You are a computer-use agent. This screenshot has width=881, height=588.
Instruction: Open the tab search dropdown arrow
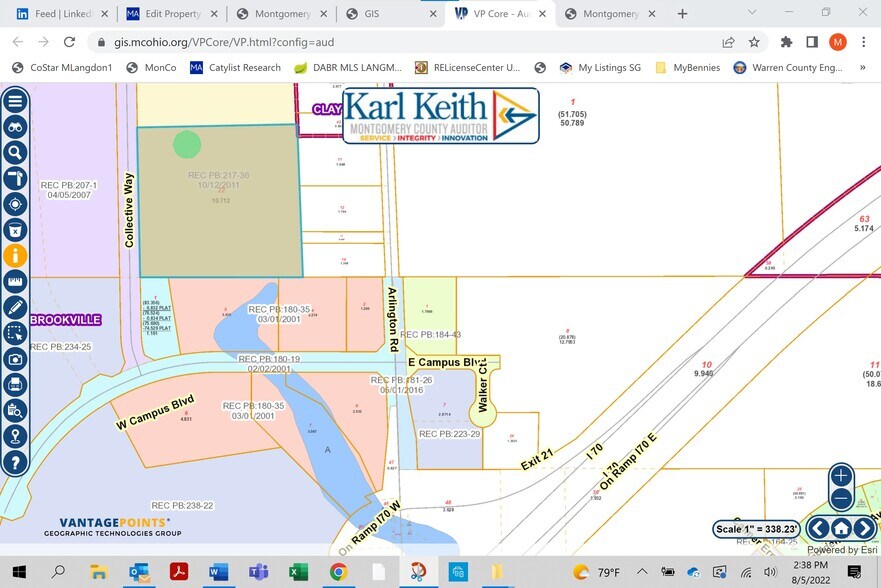tap(752, 12)
